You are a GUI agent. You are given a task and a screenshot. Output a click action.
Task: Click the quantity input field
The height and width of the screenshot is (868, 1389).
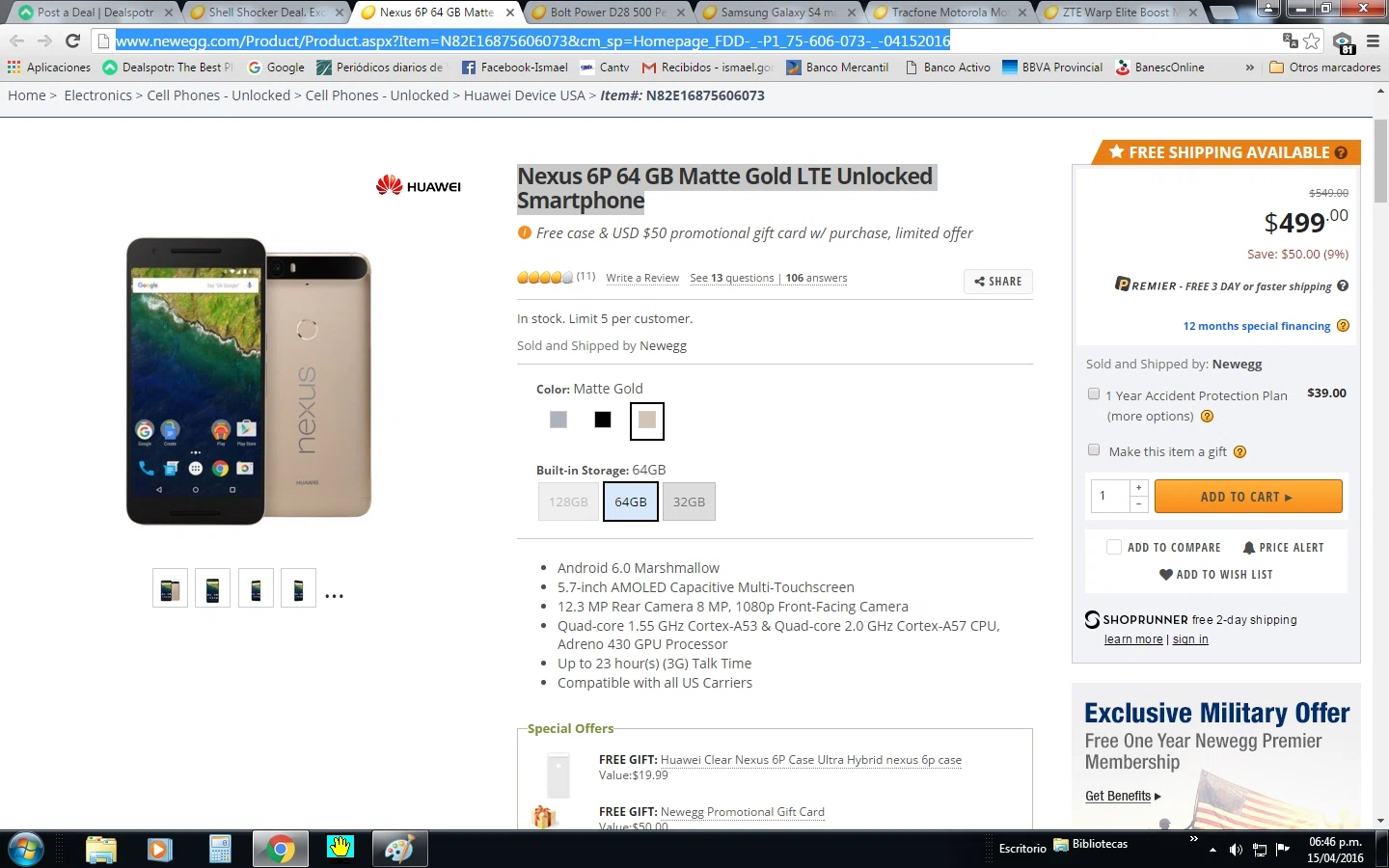pos(1109,496)
